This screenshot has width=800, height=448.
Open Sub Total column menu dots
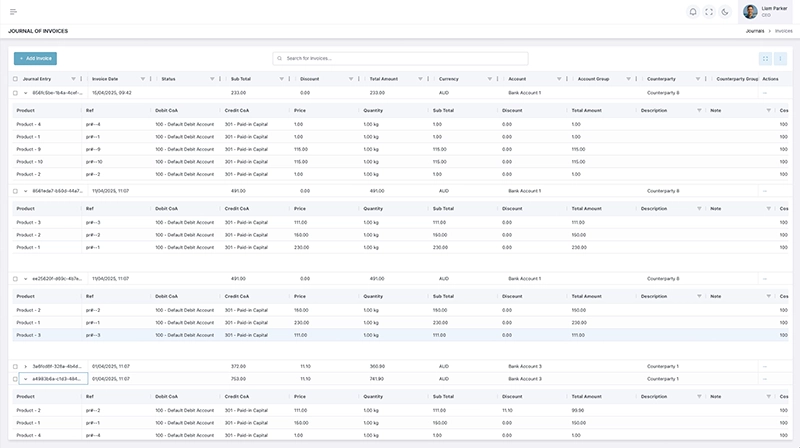click(289, 79)
